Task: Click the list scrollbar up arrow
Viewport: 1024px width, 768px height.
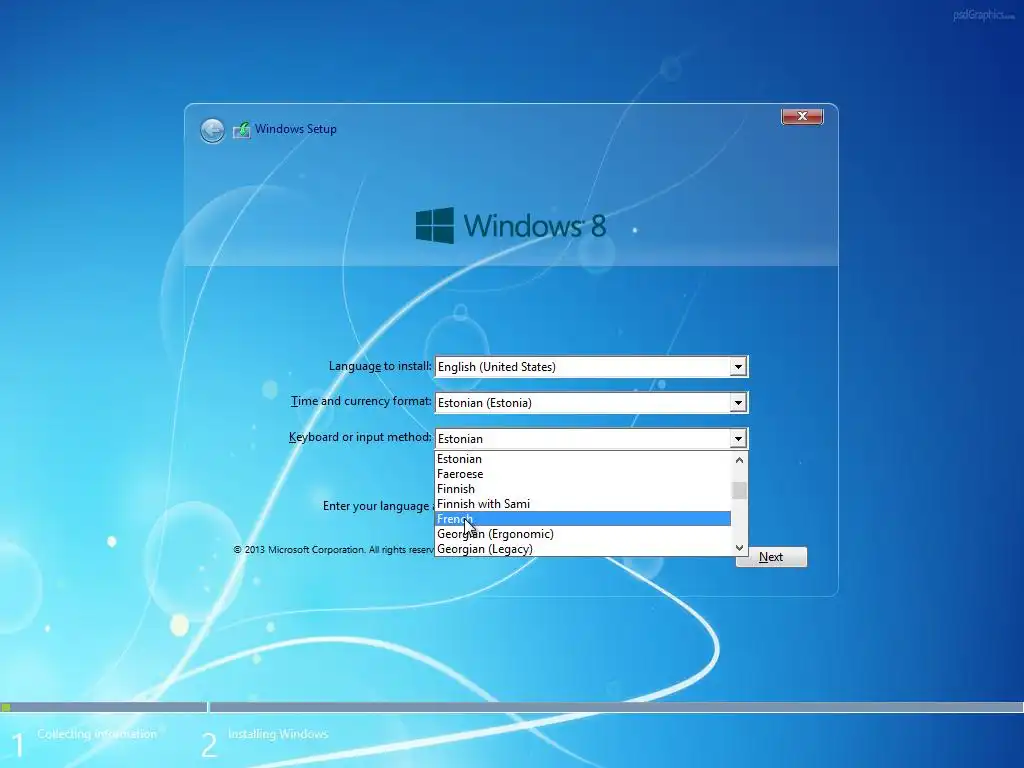Action: pos(739,460)
